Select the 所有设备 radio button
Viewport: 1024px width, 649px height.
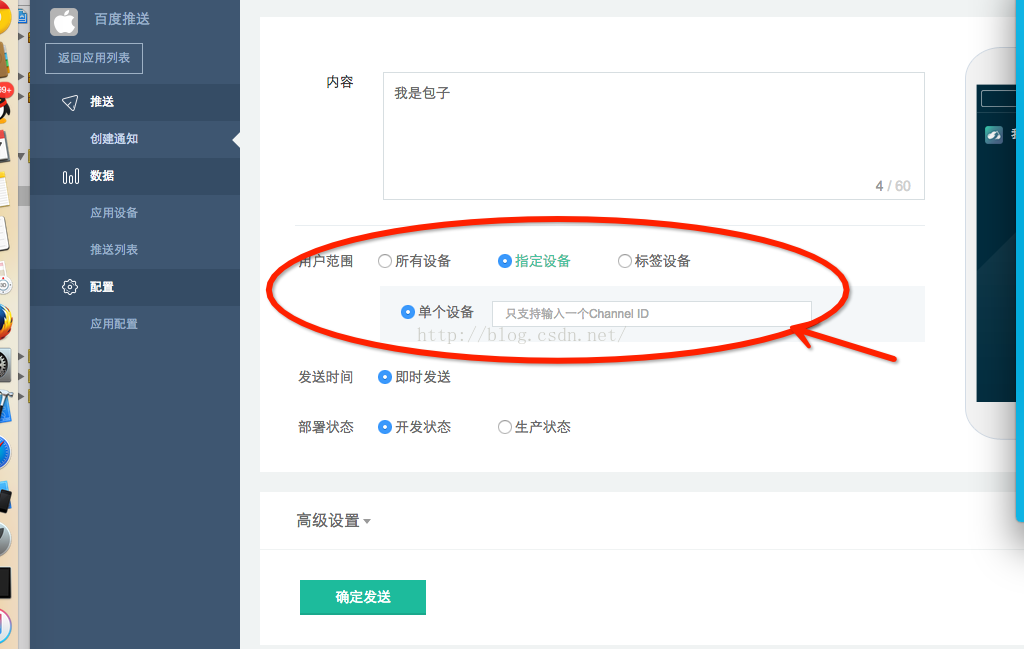(385, 261)
